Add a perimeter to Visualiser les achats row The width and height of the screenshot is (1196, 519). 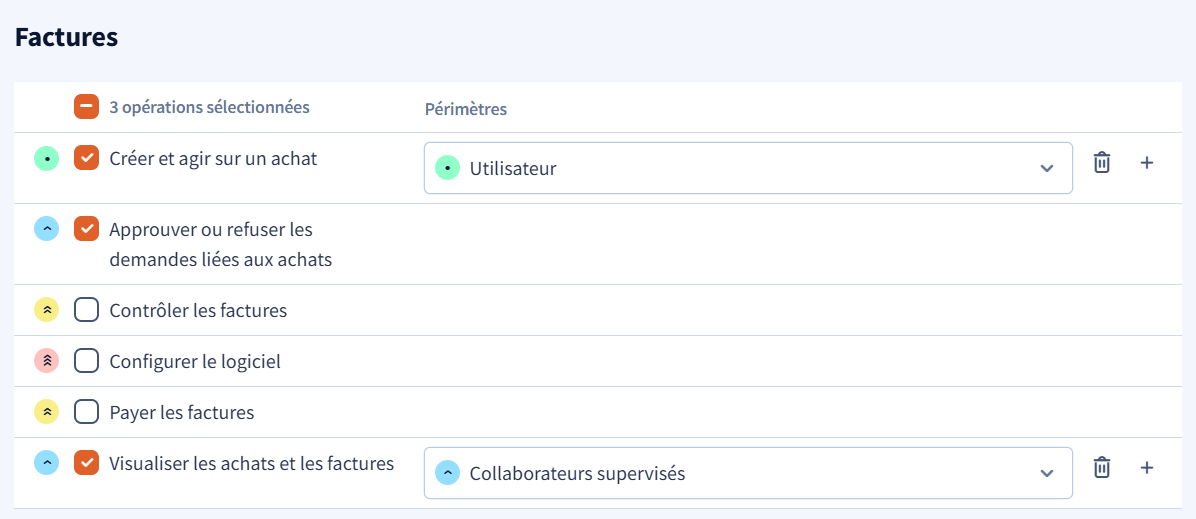(1146, 467)
